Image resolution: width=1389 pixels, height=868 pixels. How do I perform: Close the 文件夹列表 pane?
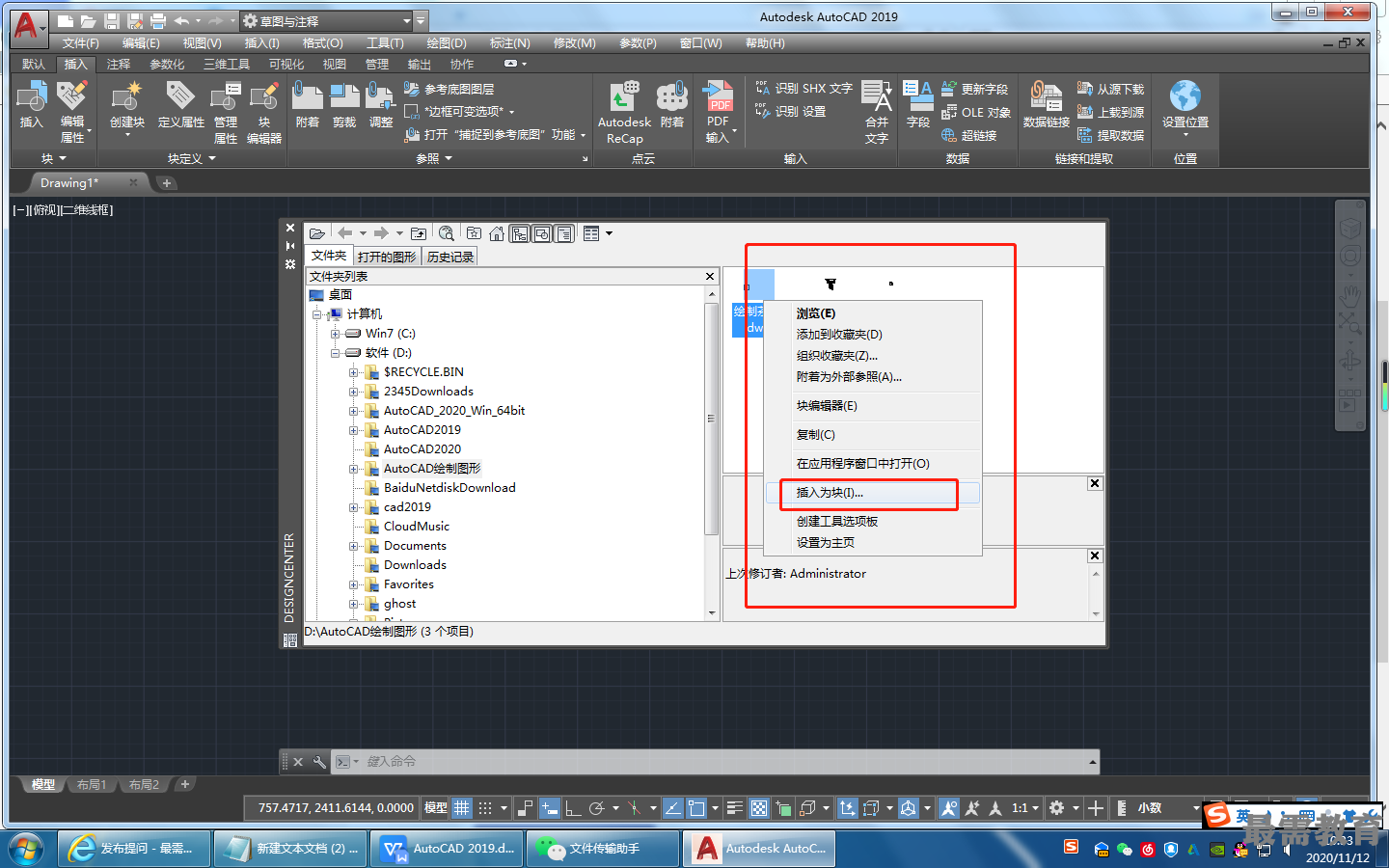click(x=710, y=277)
